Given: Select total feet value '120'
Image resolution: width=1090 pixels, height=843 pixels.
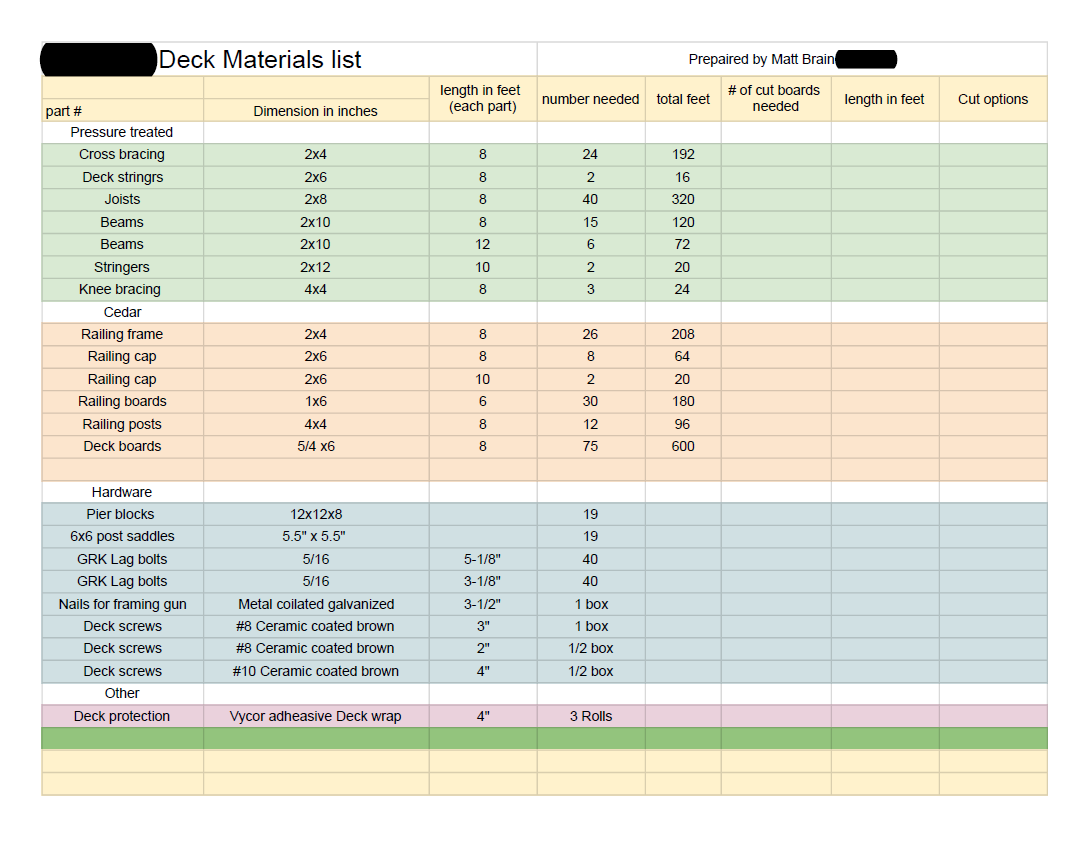Looking at the screenshot, I should tap(683, 222).
